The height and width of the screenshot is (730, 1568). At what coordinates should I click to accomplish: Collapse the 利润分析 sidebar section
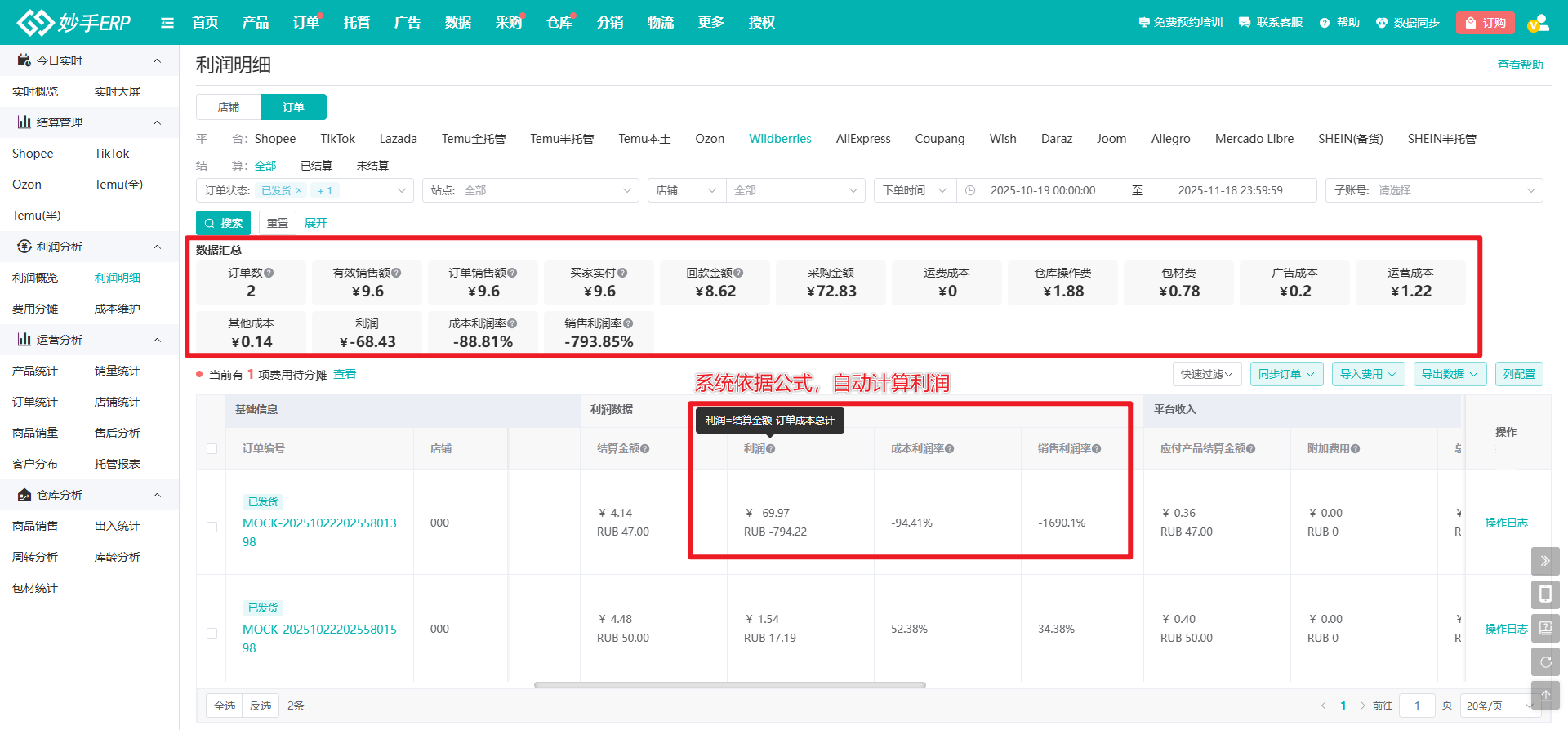tap(157, 247)
